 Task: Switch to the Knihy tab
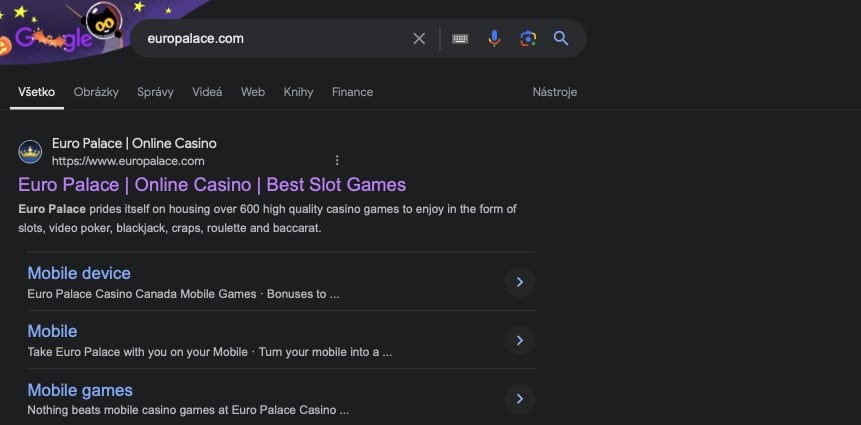[298, 92]
